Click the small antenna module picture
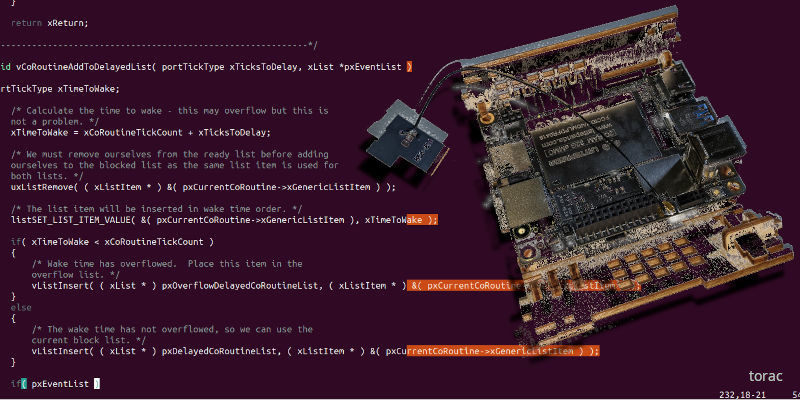Image resolution: width=800 pixels, height=400 pixels. 408,137
